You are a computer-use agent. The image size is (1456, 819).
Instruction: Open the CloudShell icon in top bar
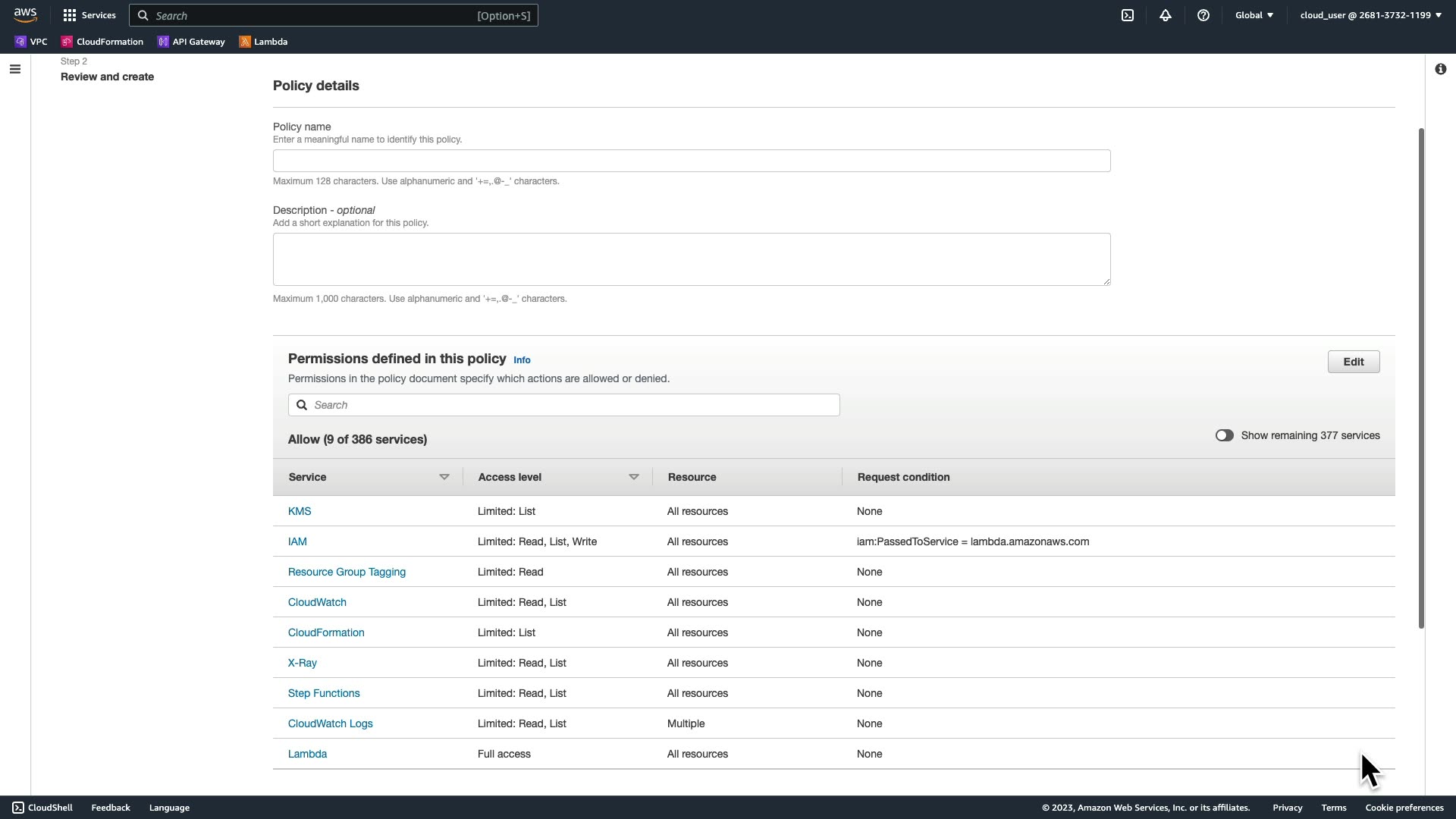1128,15
